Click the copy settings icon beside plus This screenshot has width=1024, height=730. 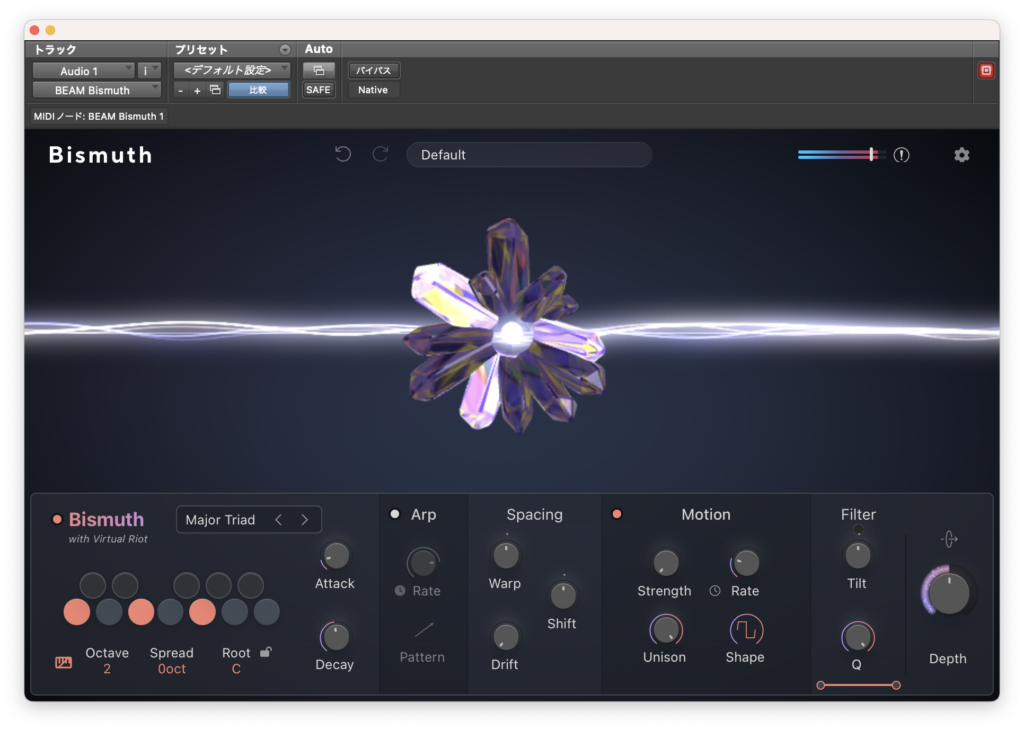215,89
